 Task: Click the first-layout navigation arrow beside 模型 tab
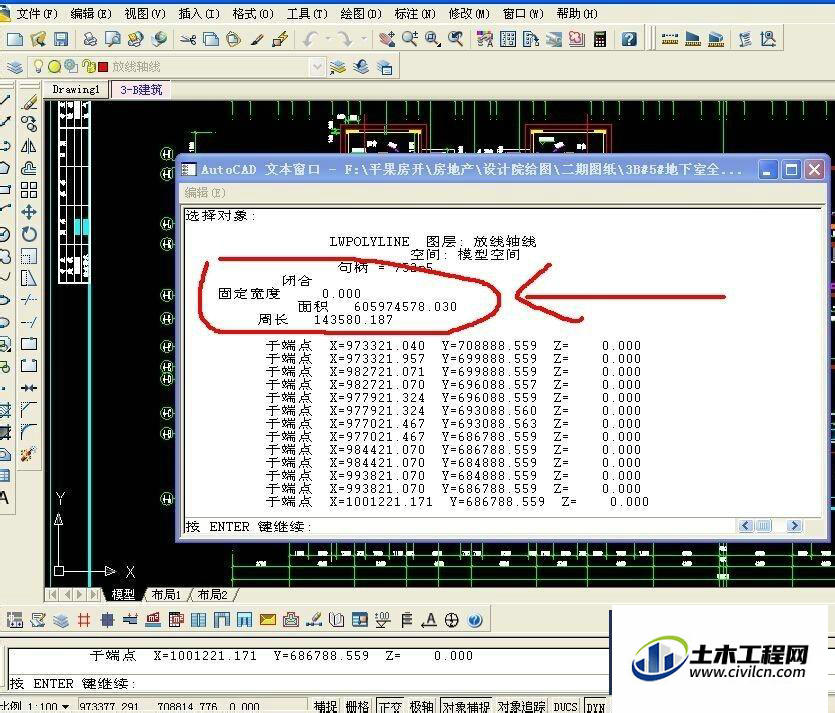[52, 594]
